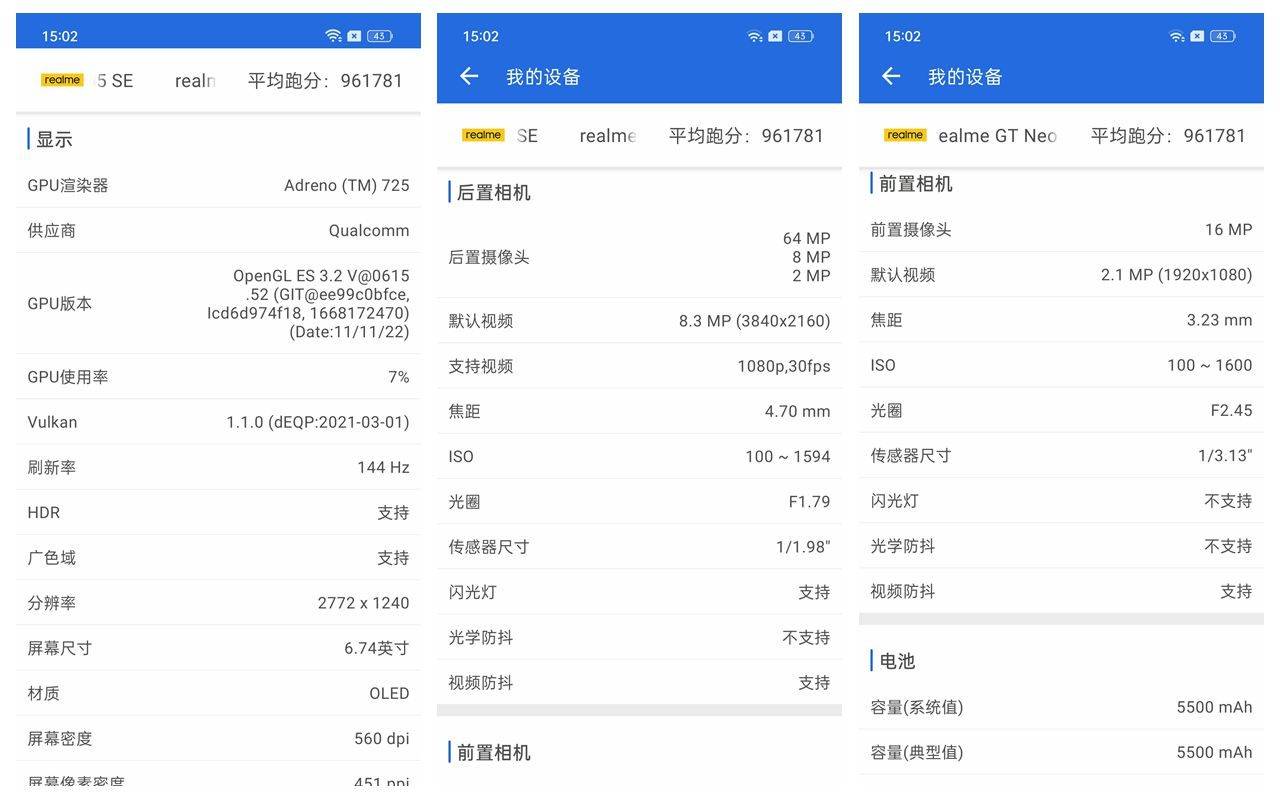Tap 平均跑分: 961781 on the 显示 screen
The height and width of the screenshot is (800, 1280).
325,81
